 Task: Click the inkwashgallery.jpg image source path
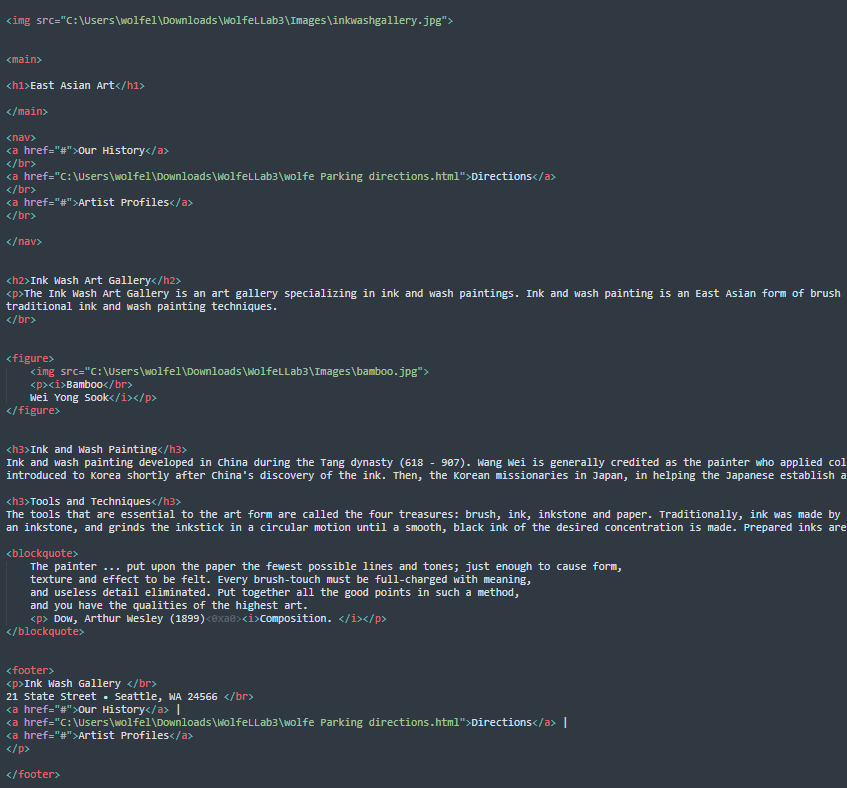253,21
